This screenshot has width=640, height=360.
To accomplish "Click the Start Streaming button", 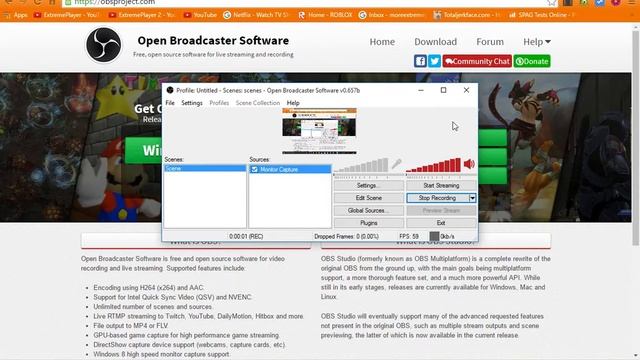I will pyautogui.click(x=441, y=185).
